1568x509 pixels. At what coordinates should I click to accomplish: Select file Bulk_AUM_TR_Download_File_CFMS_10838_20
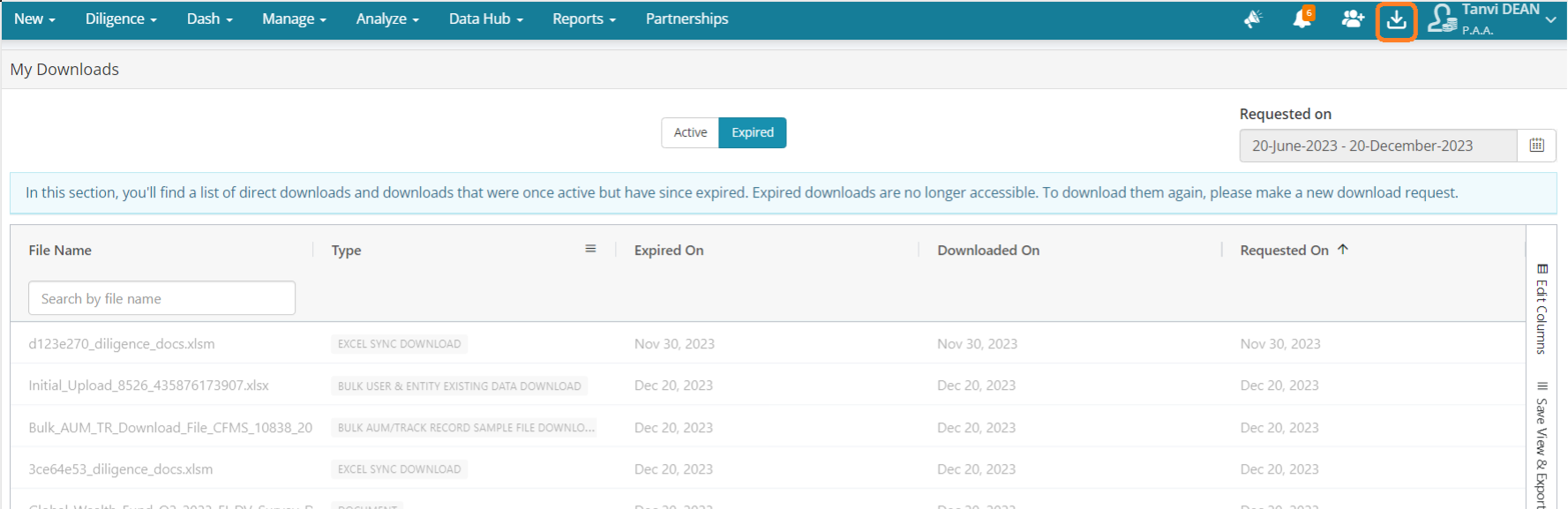[170, 428]
